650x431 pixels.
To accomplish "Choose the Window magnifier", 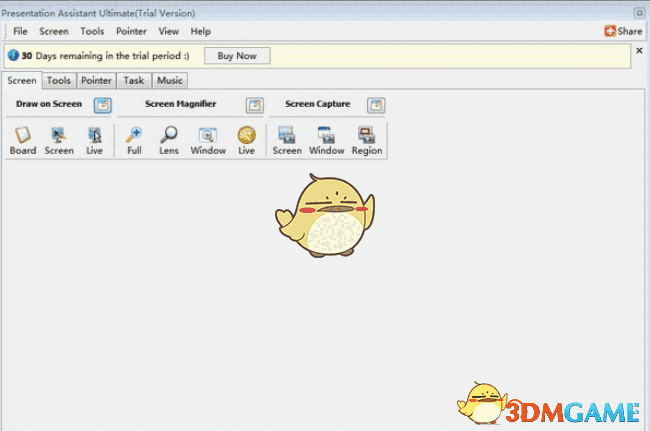I will [x=208, y=141].
